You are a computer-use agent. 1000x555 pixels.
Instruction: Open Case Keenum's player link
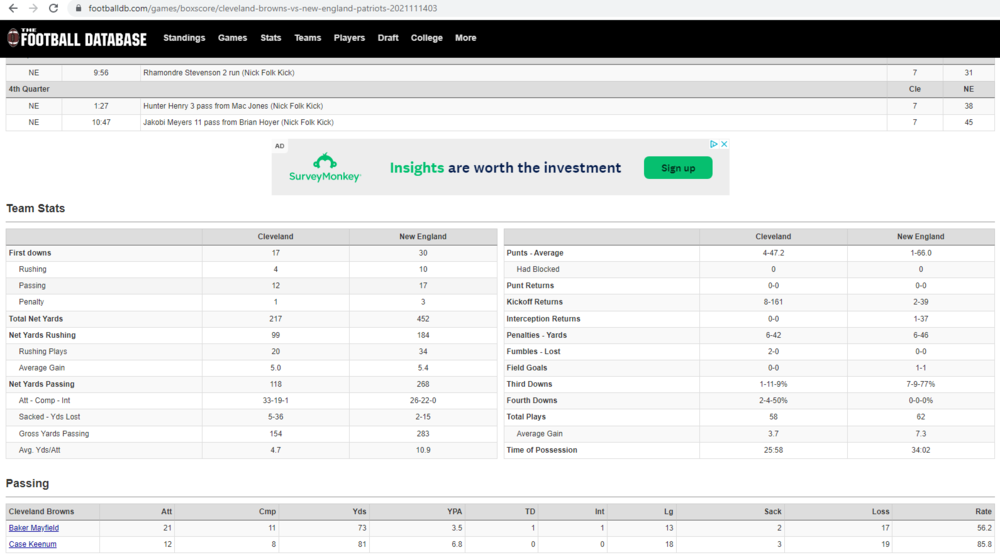(33, 544)
